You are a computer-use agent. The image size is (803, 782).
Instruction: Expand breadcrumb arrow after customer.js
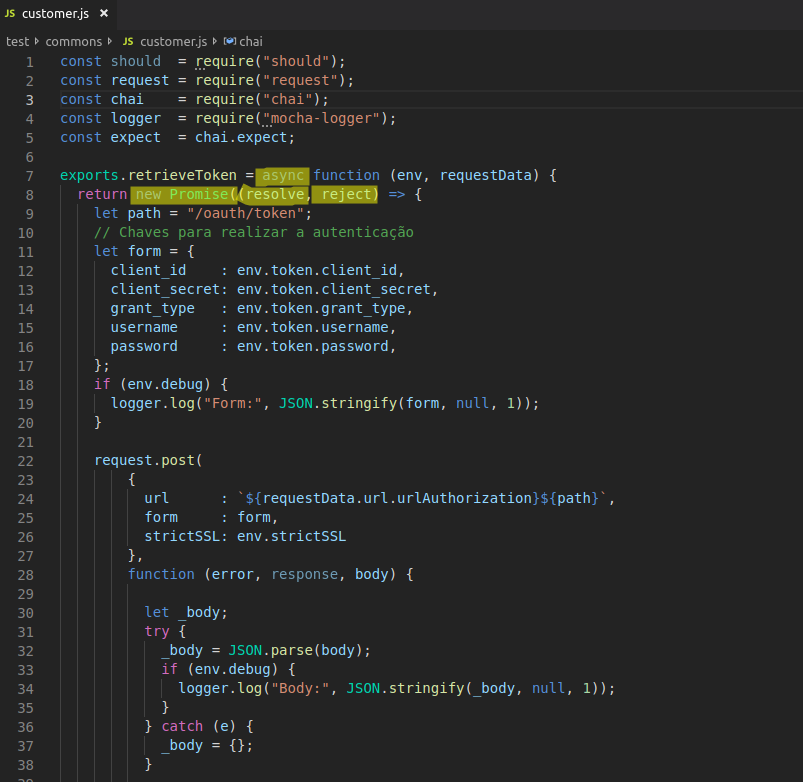click(215, 41)
